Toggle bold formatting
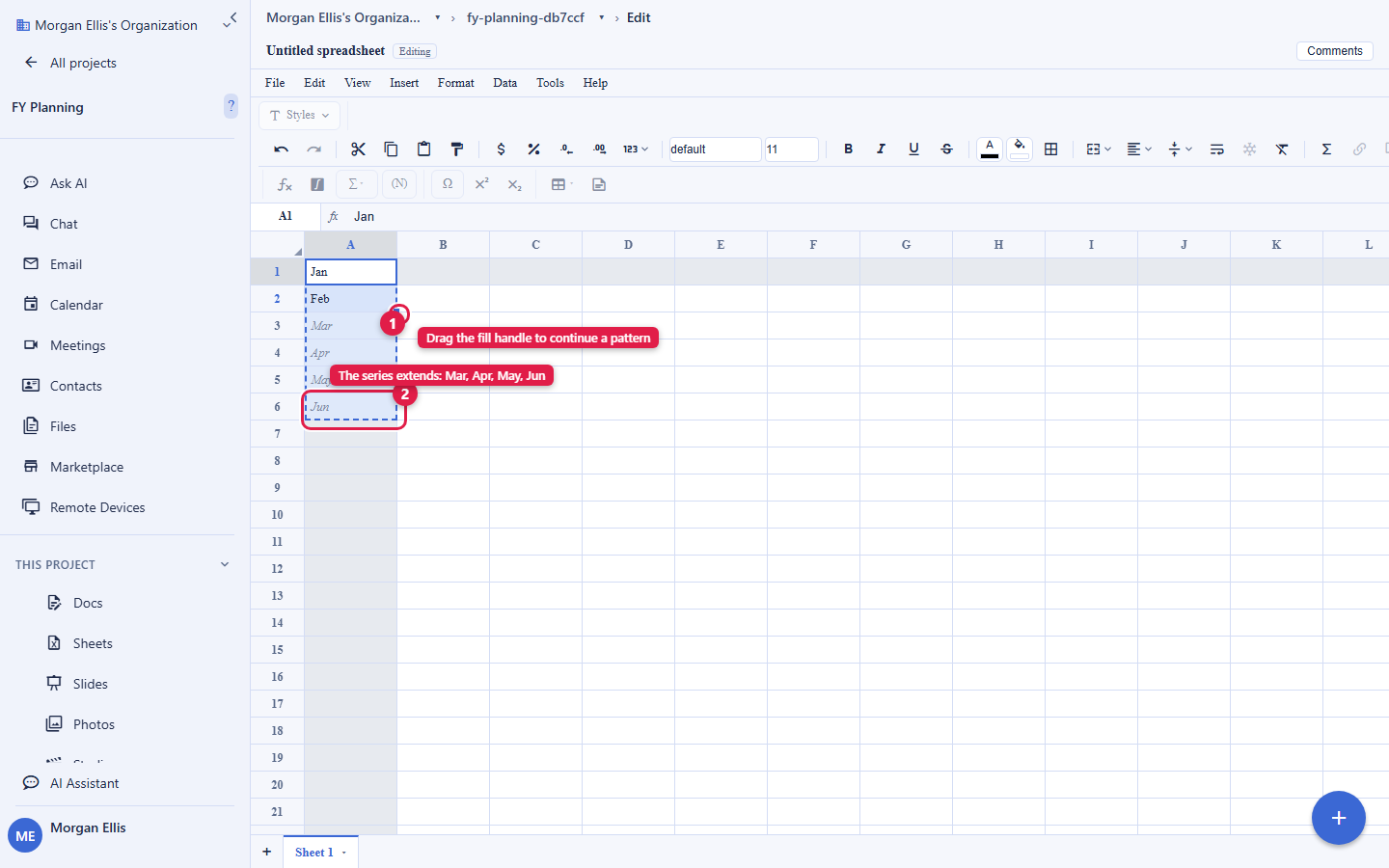The width and height of the screenshot is (1389, 868). pyautogui.click(x=848, y=149)
